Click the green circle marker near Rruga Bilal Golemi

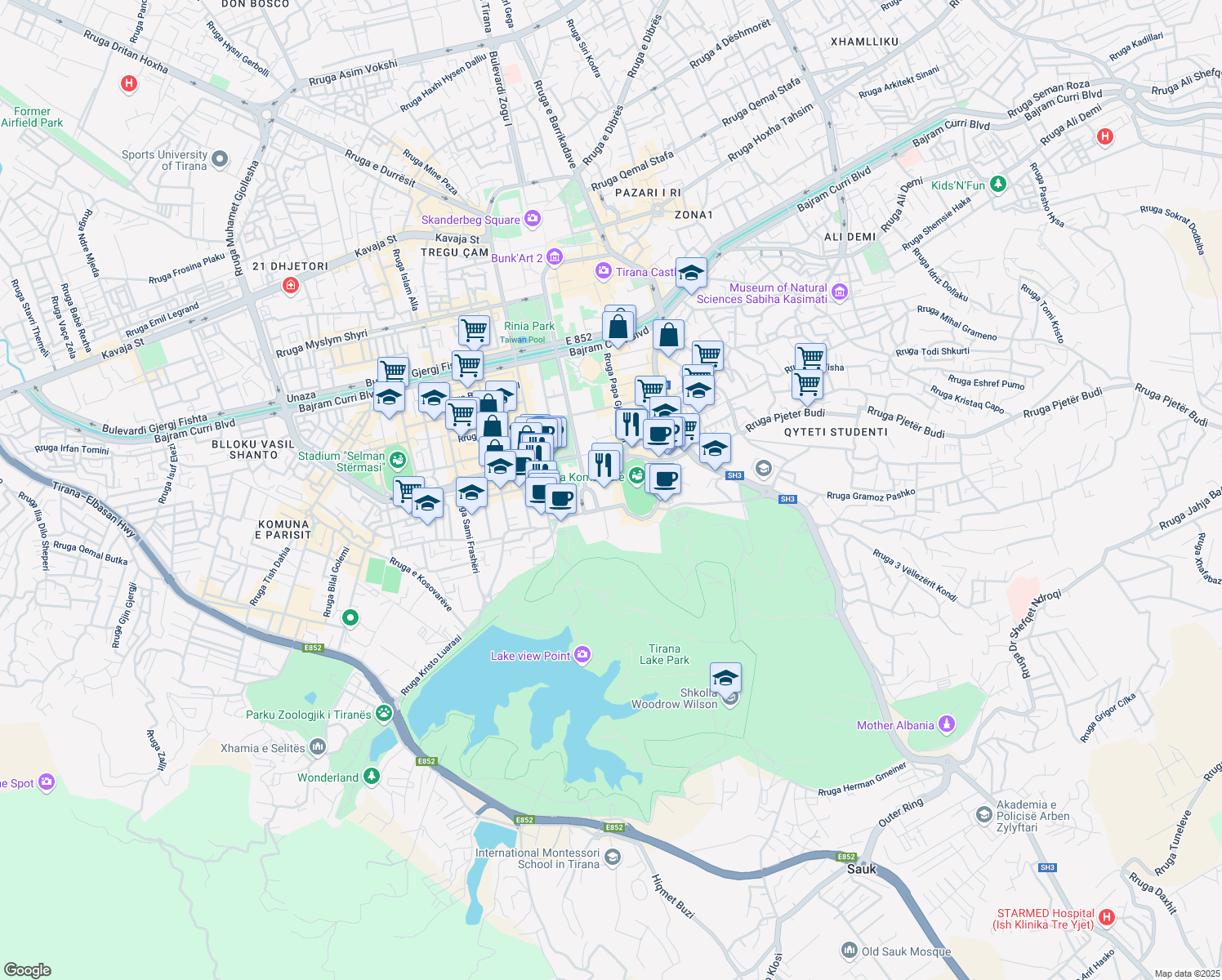click(350, 618)
